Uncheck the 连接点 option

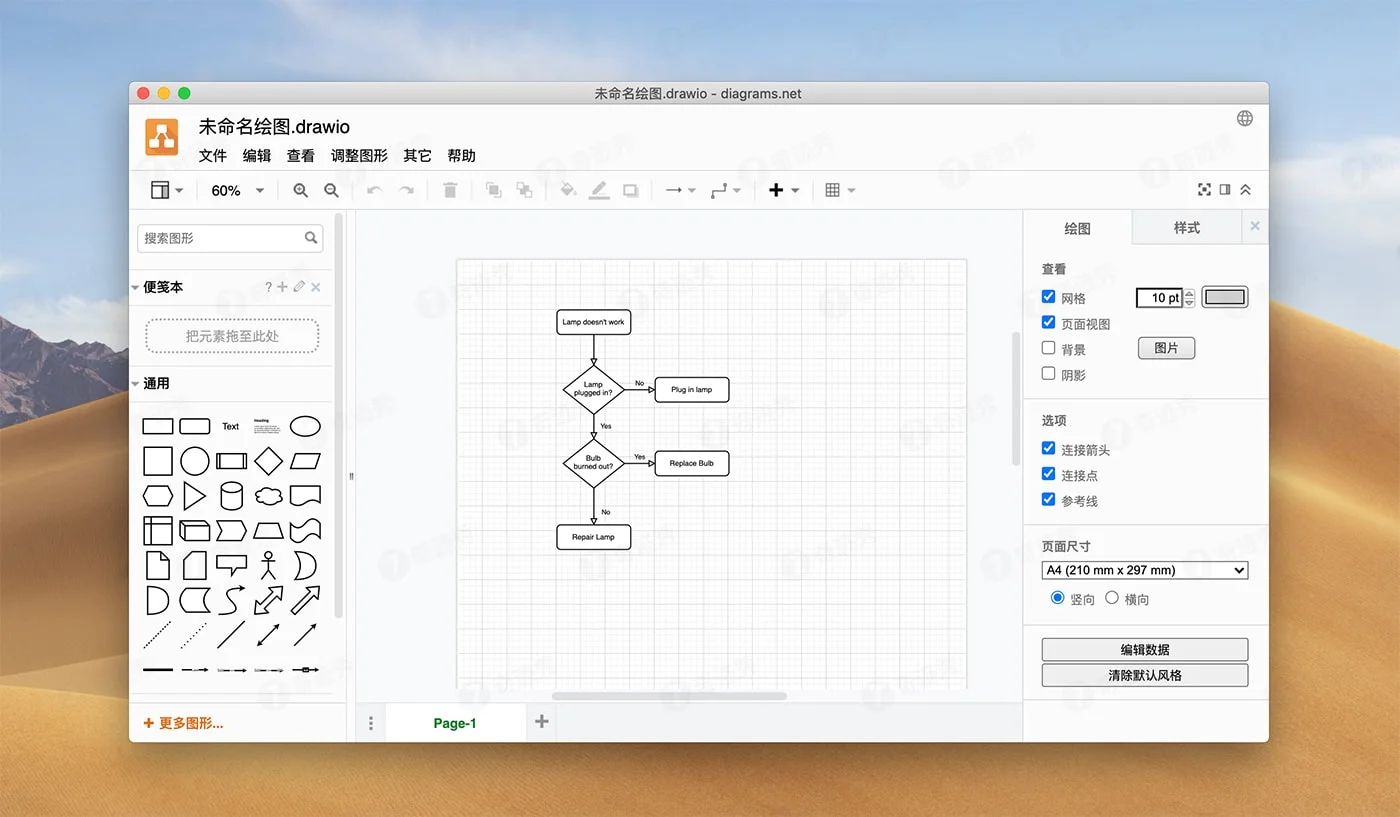[1048, 474]
